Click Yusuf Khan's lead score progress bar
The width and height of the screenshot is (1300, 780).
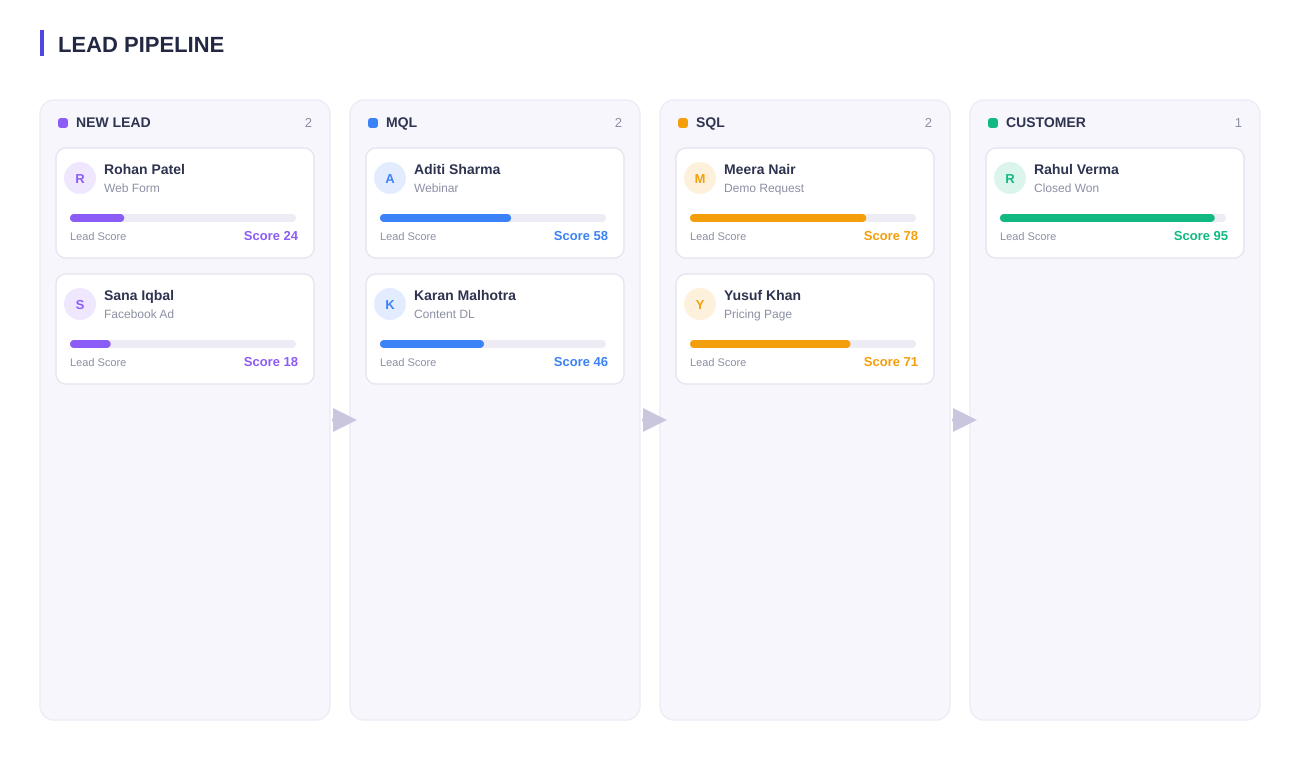tap(803, 344)
